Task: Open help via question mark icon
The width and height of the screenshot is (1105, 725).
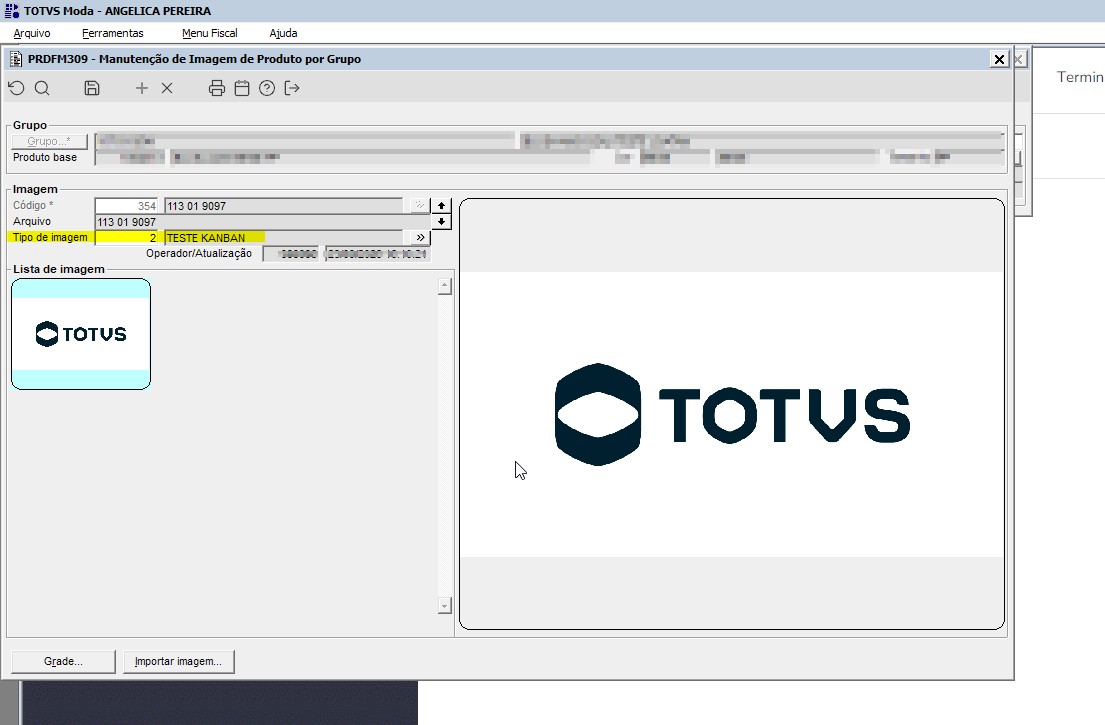Action: pyautogui.click(x=267, y=88)
